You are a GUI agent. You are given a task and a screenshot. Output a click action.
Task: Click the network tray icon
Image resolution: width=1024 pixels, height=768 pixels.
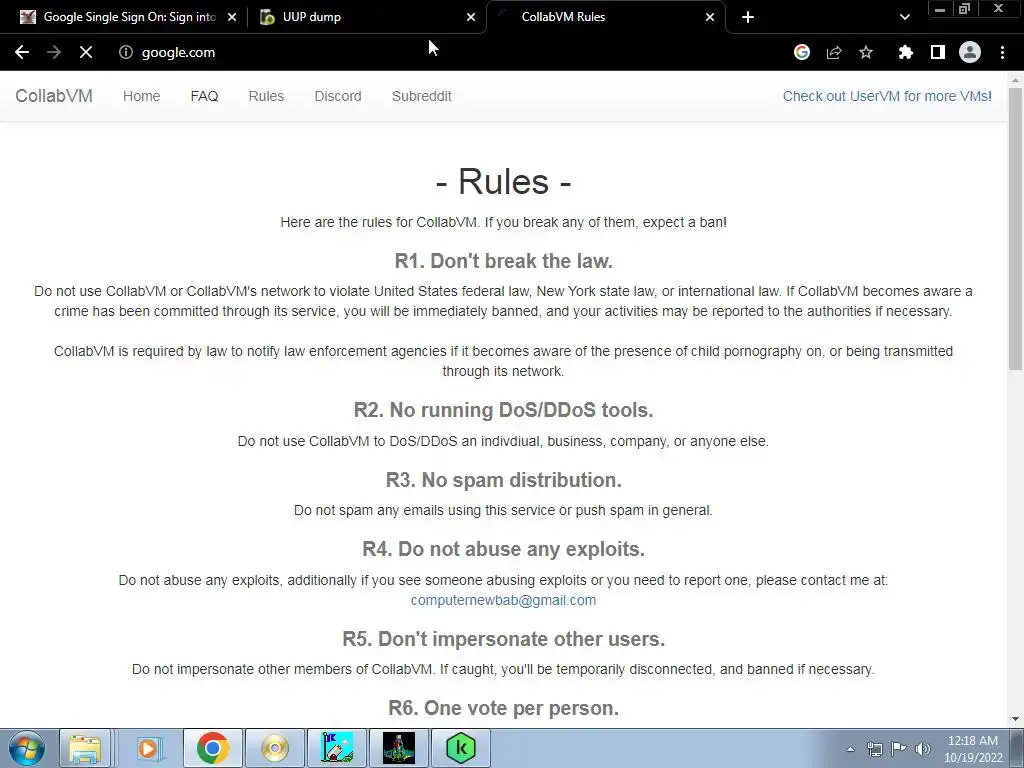pyautogui.click(x=874, y=749)
